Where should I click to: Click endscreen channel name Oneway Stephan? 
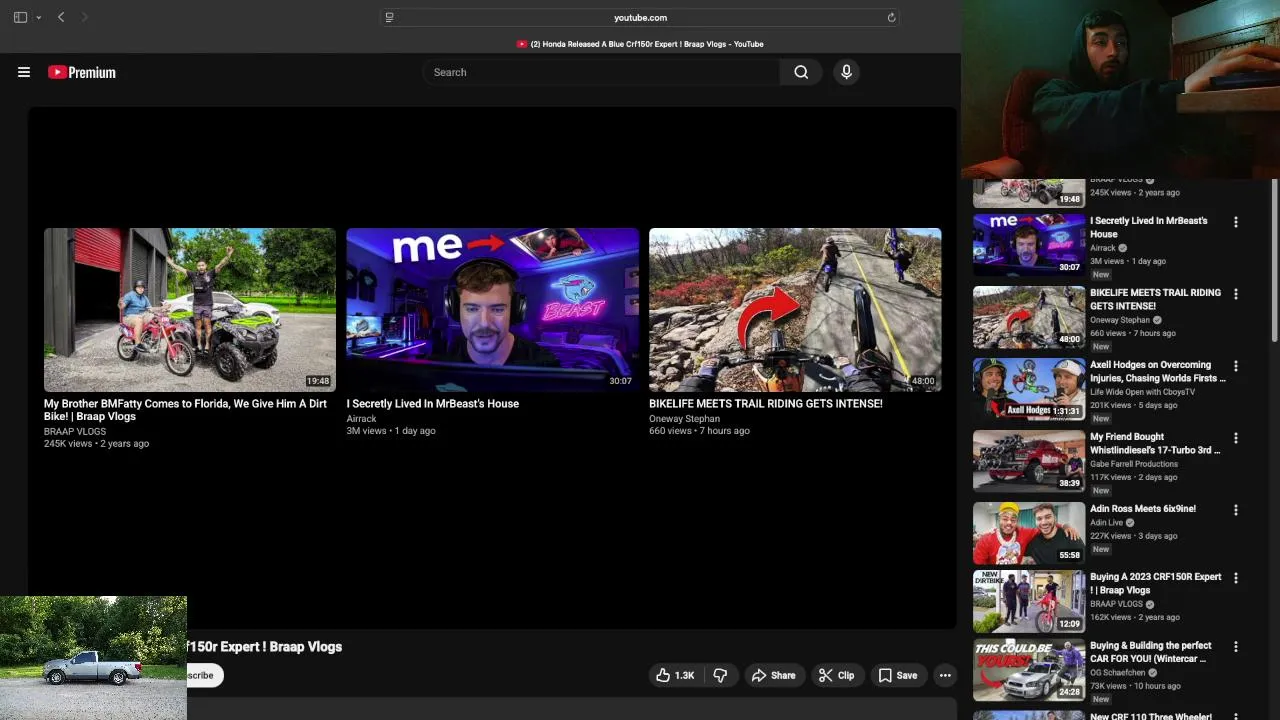[684, 419]
